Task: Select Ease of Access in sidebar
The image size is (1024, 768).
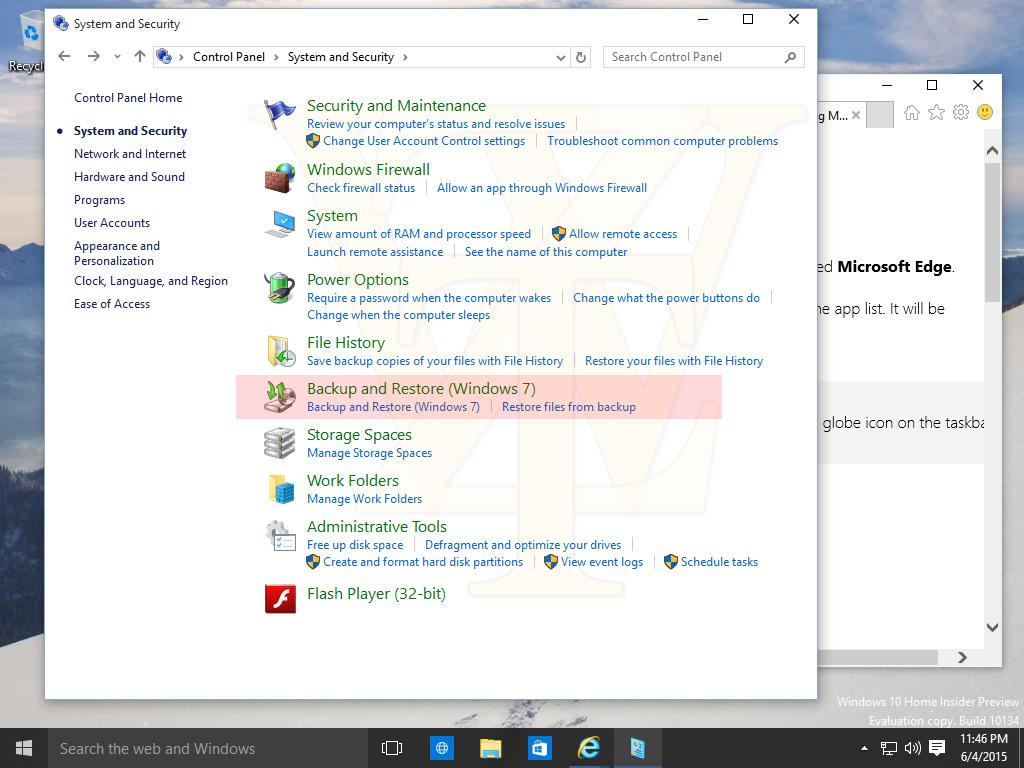Action: [112, 304]
